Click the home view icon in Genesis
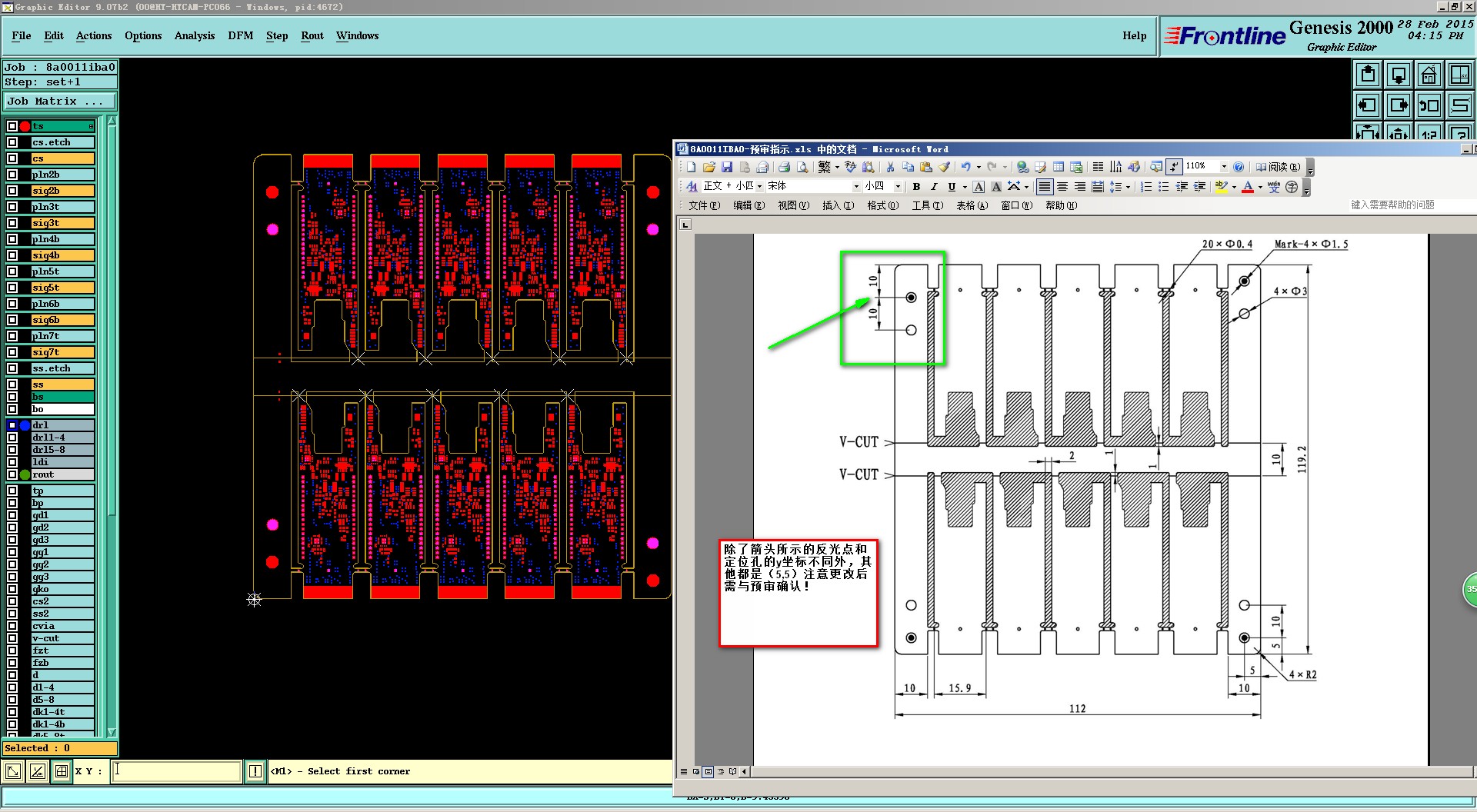 [x=1429, y=75]
